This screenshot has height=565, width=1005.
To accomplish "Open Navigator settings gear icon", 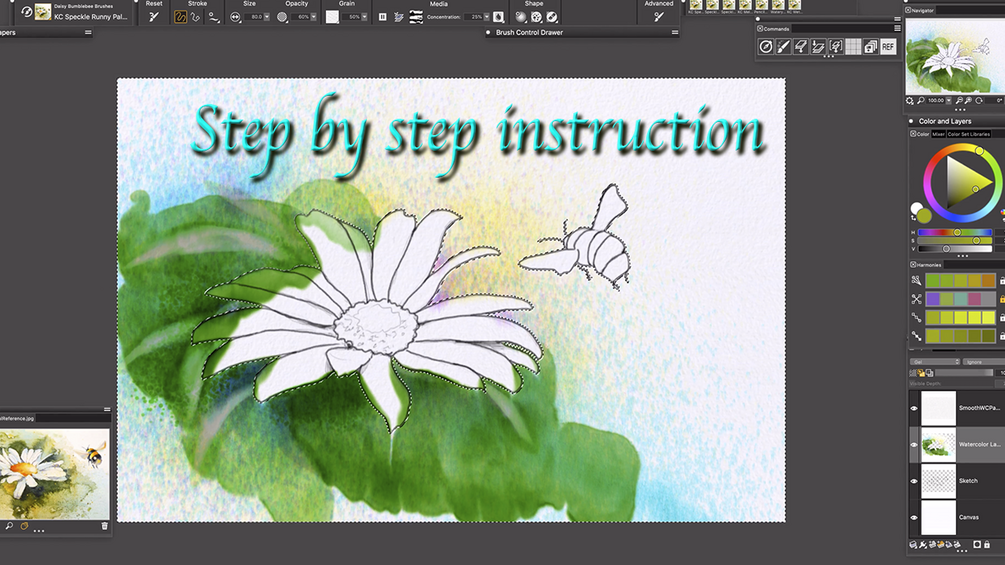I will click(x=909, y=101).
